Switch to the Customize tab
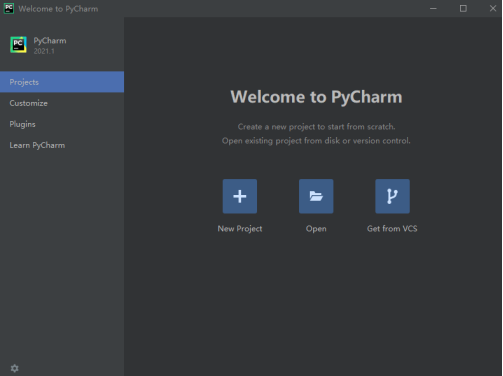Image resolution: width=503 pixels, height=376 pixels. point(62,103)
